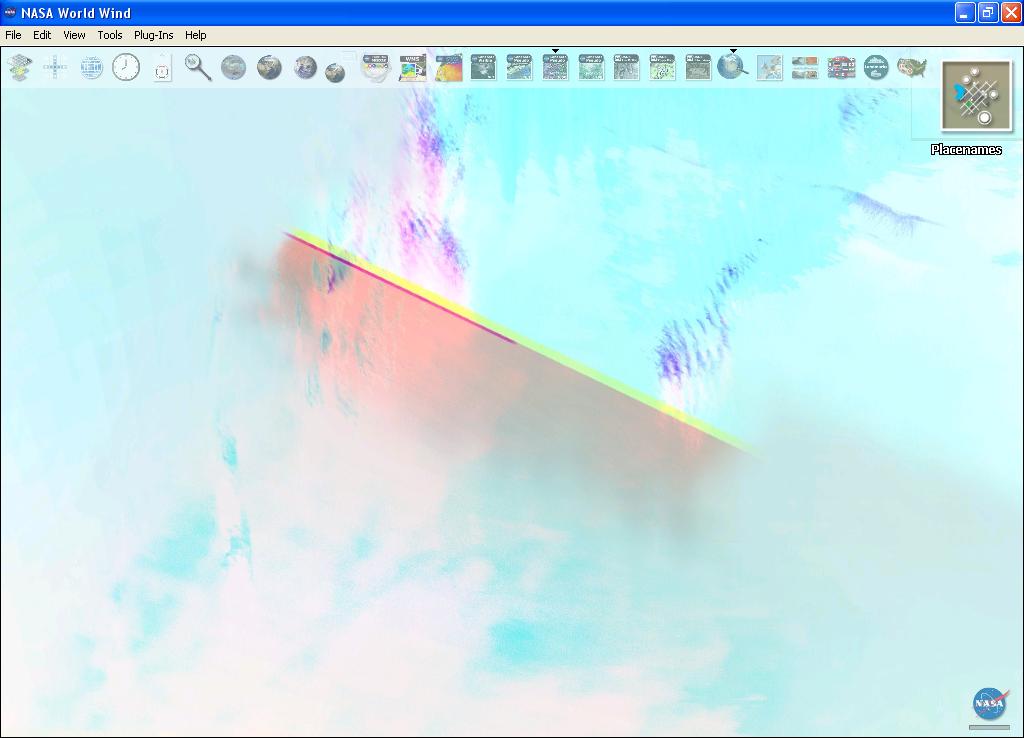Image resolution: width=1025 pixels, height=738 pixels.
Task: Click the round teal badge icon
Action: pyautogui.click(x=876, y=67)
